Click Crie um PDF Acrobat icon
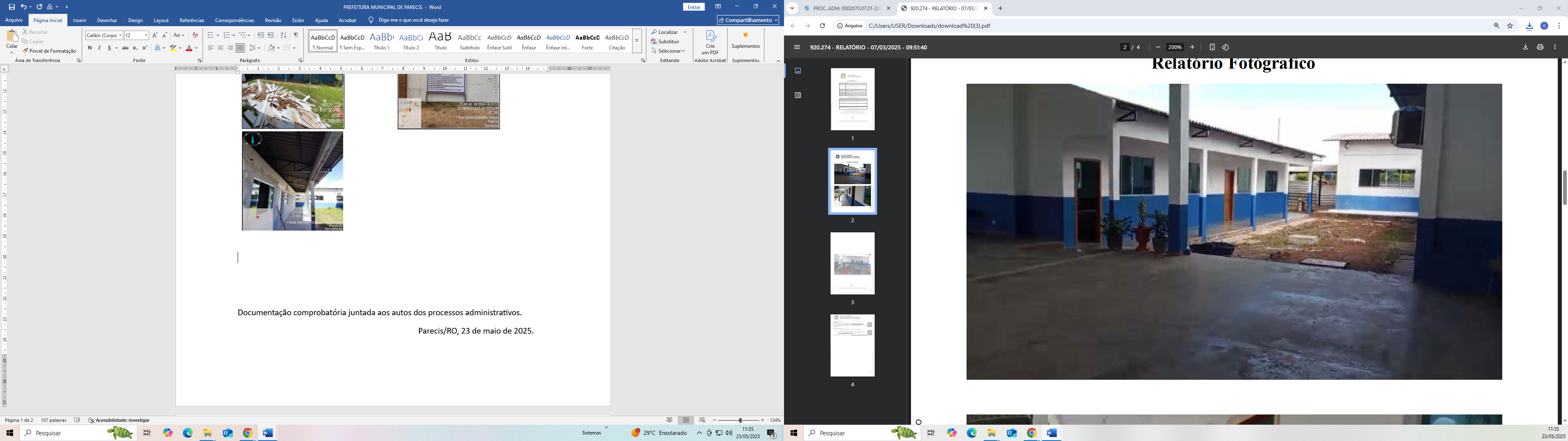 click(x=710, y=42)
